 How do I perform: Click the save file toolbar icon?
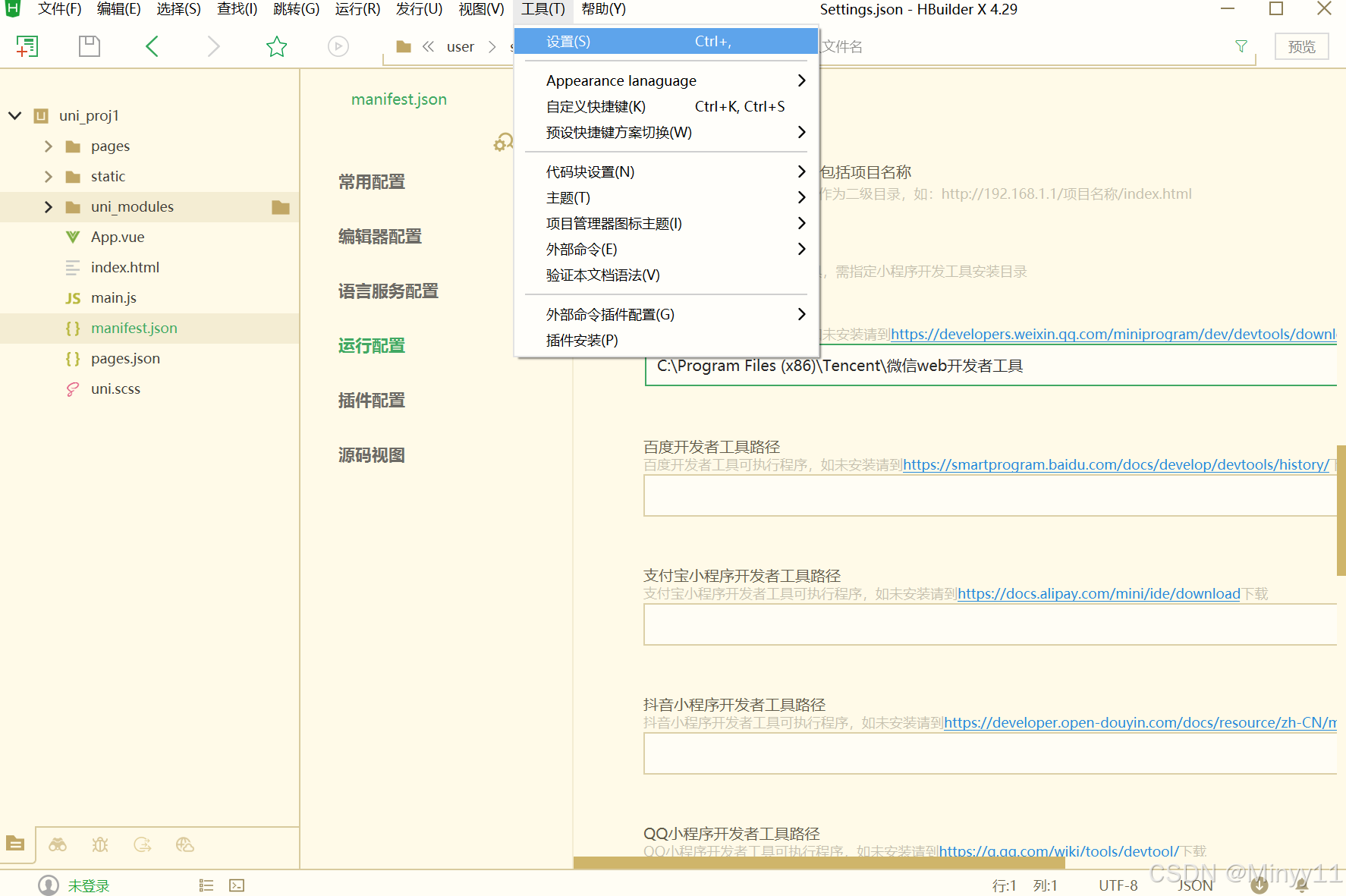[90, 46]
